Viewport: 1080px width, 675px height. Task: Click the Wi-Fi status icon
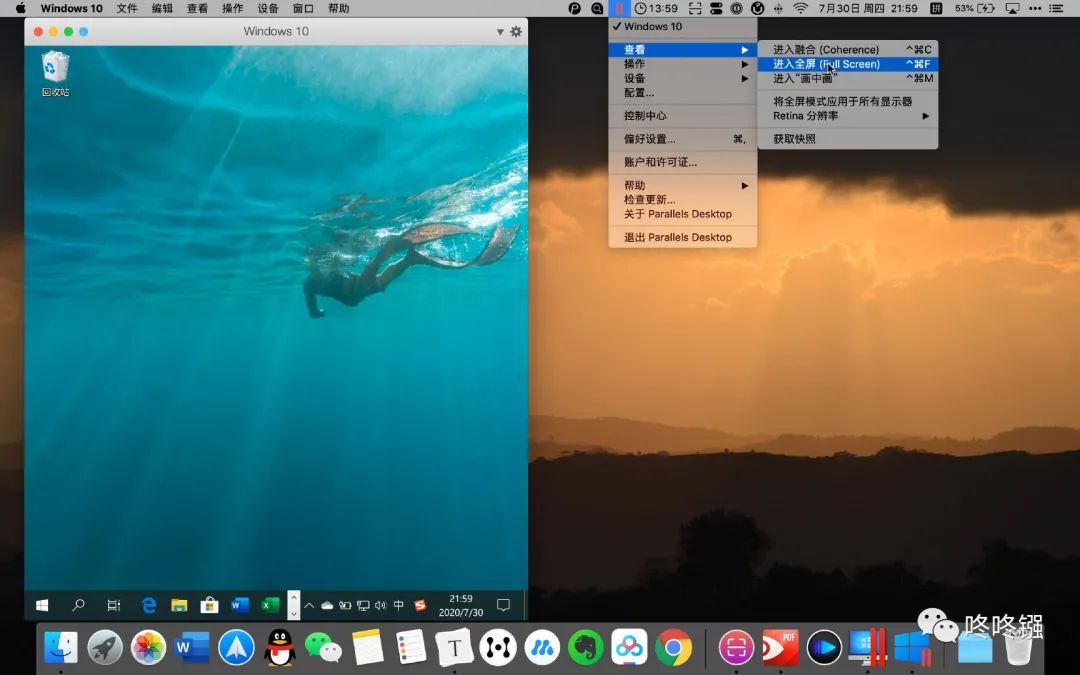(x=800, y=8)
